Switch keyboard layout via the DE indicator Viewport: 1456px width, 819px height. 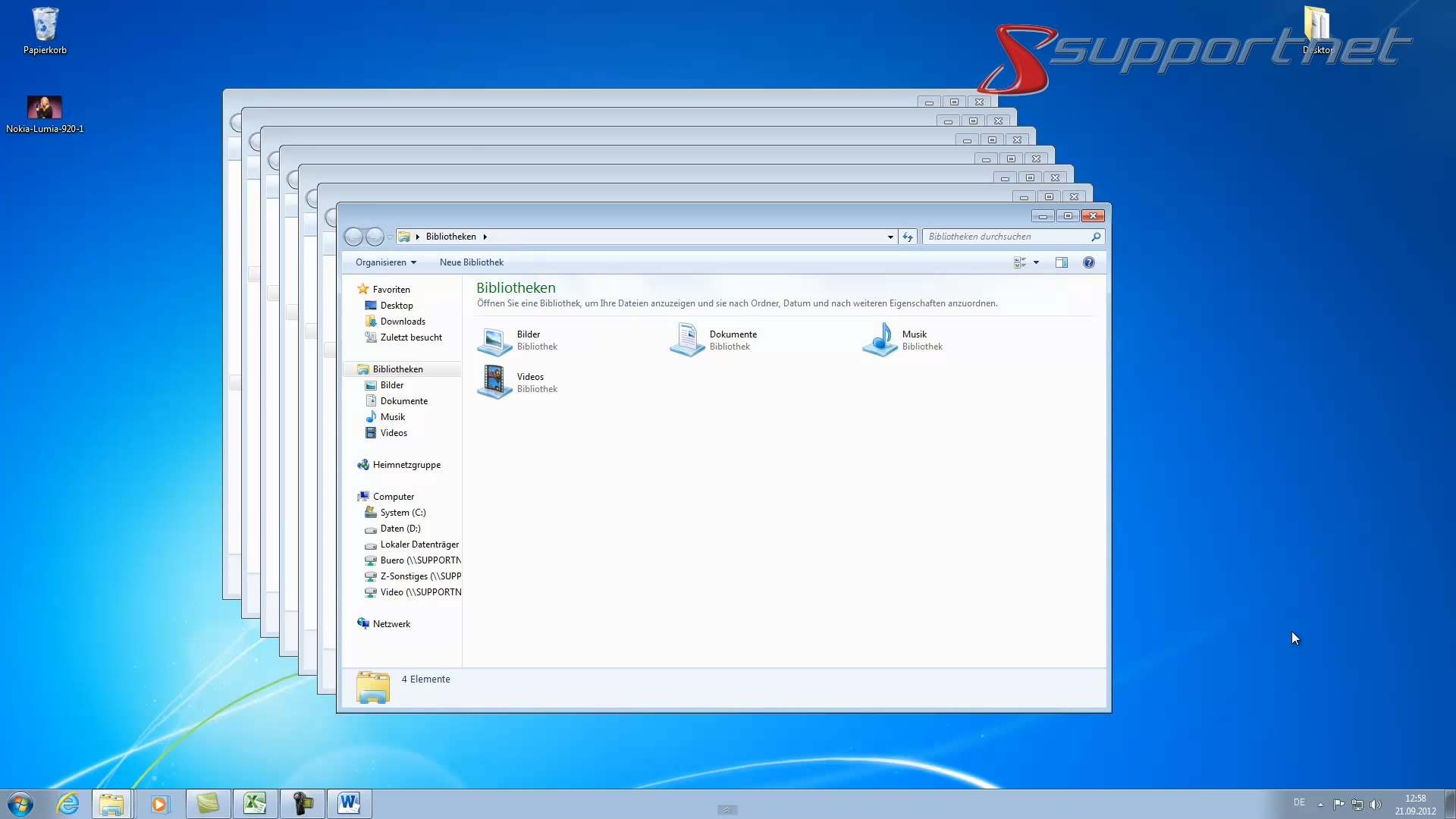(1300, 802)
